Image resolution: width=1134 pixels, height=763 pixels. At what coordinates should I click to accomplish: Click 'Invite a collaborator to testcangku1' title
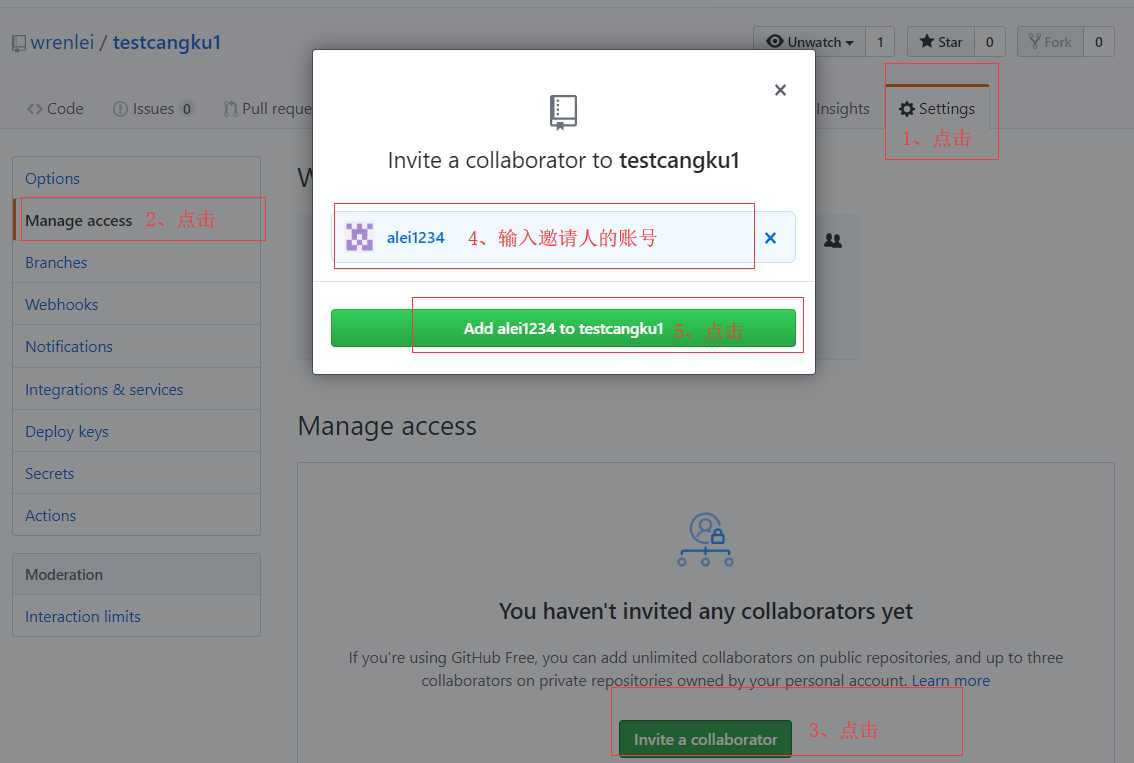click(563, 160)
